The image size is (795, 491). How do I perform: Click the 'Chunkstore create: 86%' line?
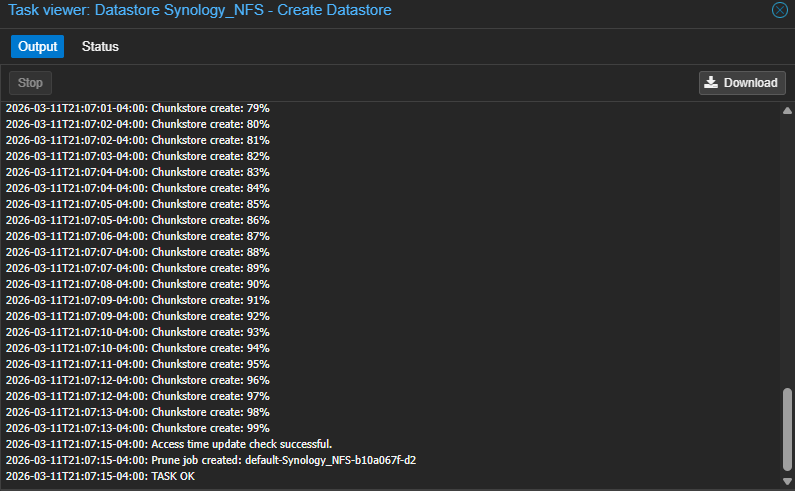coord(137,221)
